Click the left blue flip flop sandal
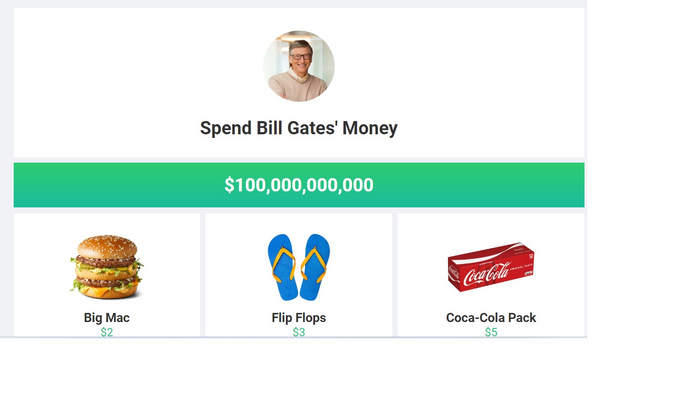Viewport: 700px width, 407px height. point(283,267)
